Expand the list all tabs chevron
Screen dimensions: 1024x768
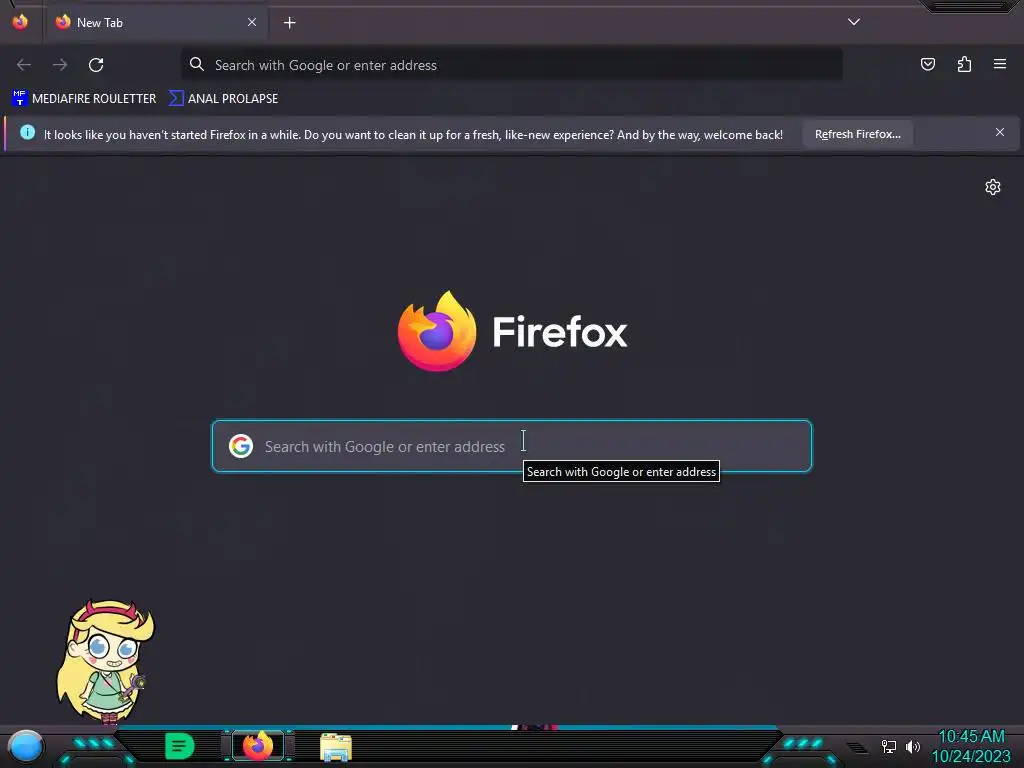coord(854,22)
